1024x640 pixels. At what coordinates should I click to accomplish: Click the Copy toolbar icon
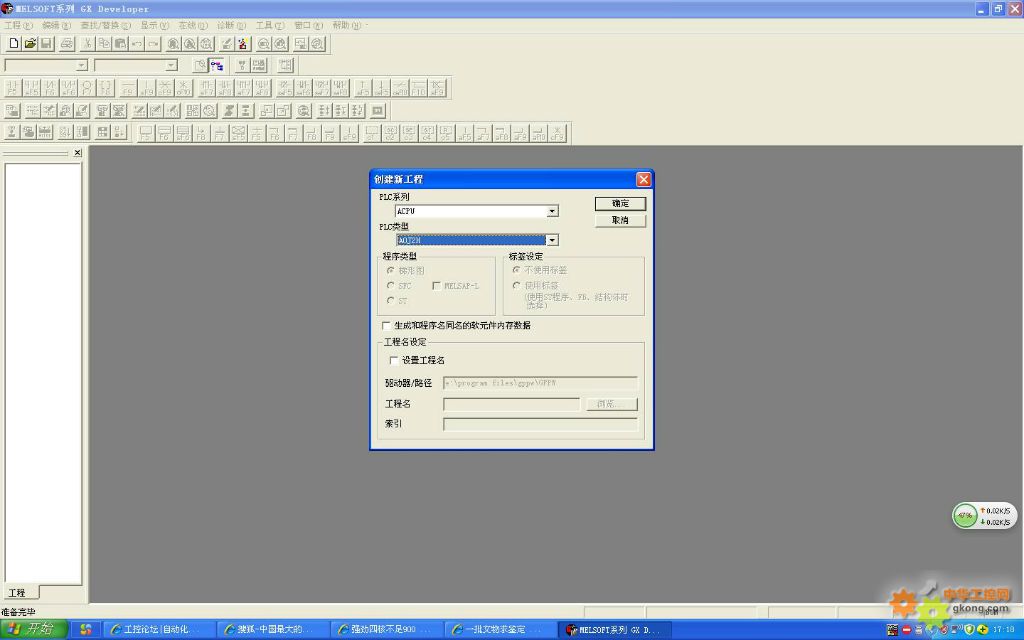(x=104, y=43)
